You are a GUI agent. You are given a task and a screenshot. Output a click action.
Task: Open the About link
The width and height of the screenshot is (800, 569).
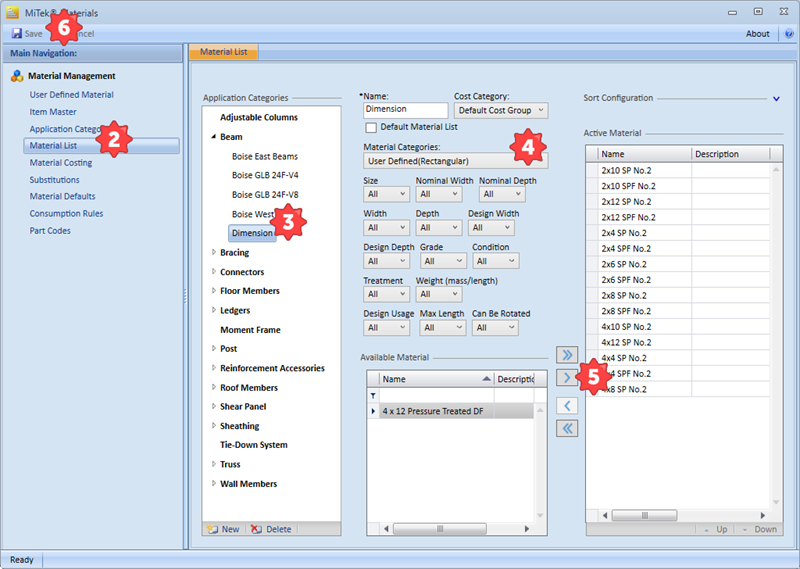coord(757,34)
